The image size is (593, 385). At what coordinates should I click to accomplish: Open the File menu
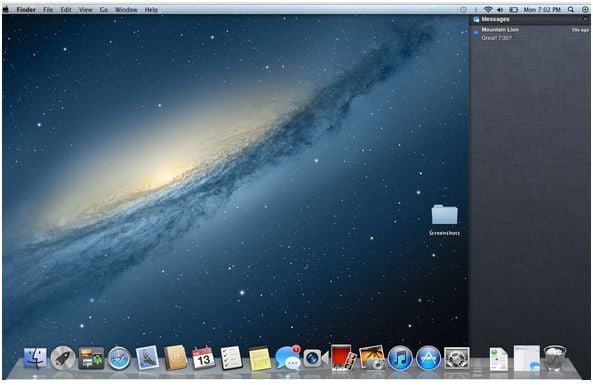[48, 10]
